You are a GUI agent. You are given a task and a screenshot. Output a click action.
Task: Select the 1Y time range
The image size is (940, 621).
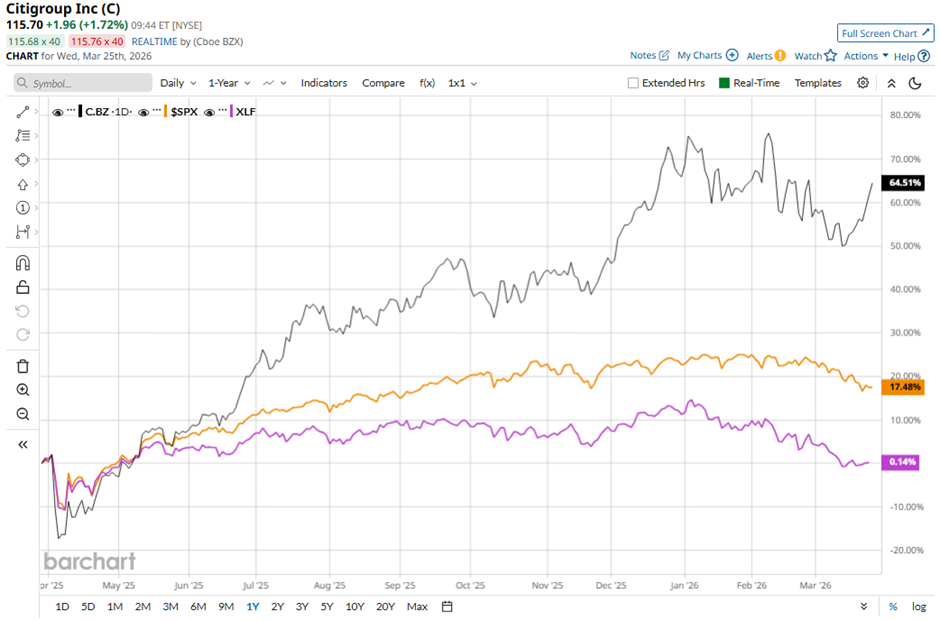click(x=252, y=607)
